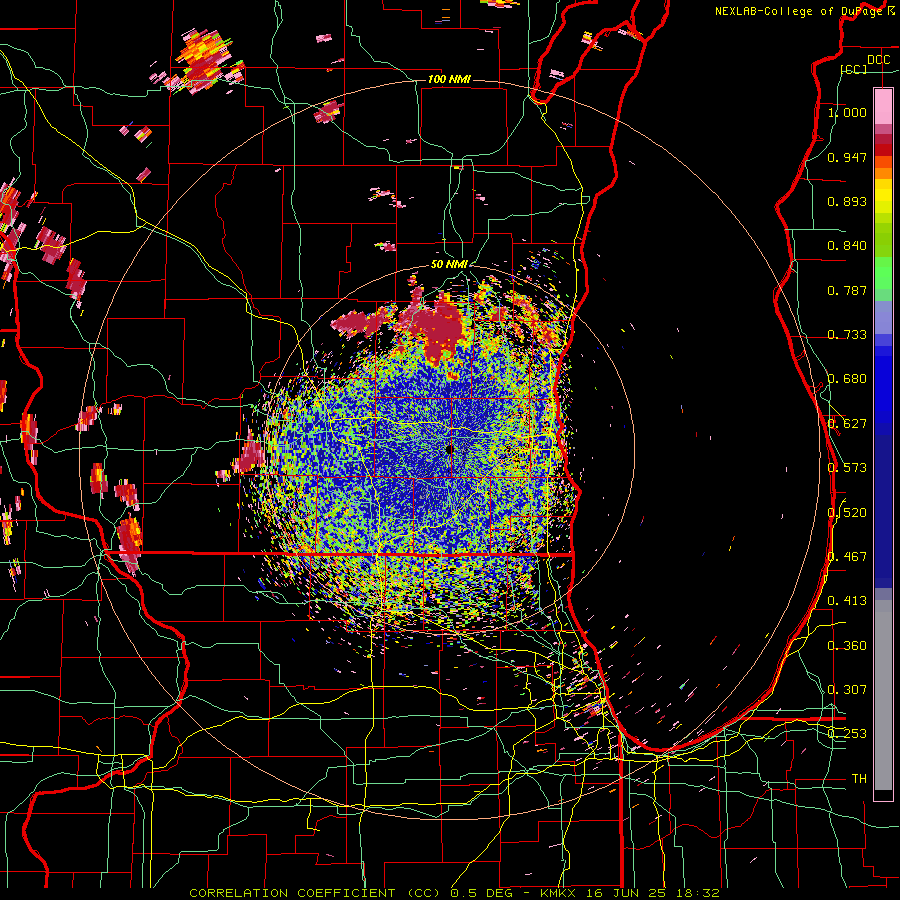Select the 0.360 legend value
This screenshot has height=900, width=900.
[x=847, y=646]
